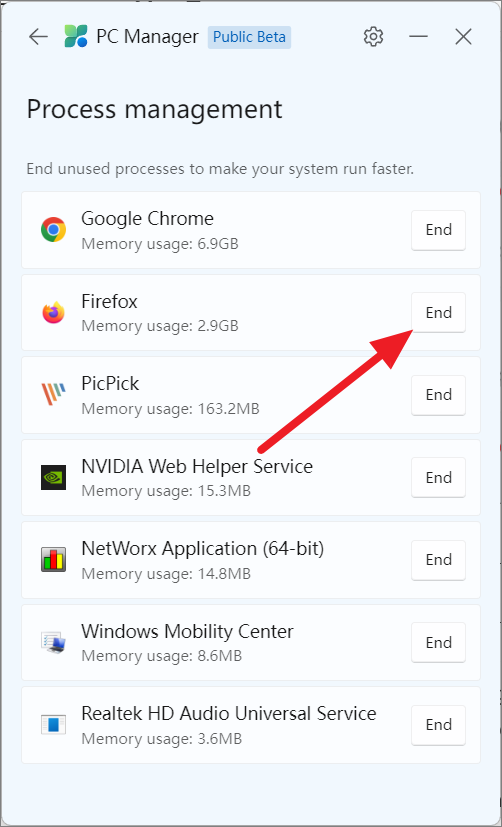Click the back arrow icon
Screen dimensions: 502x827
click(38, 37)
